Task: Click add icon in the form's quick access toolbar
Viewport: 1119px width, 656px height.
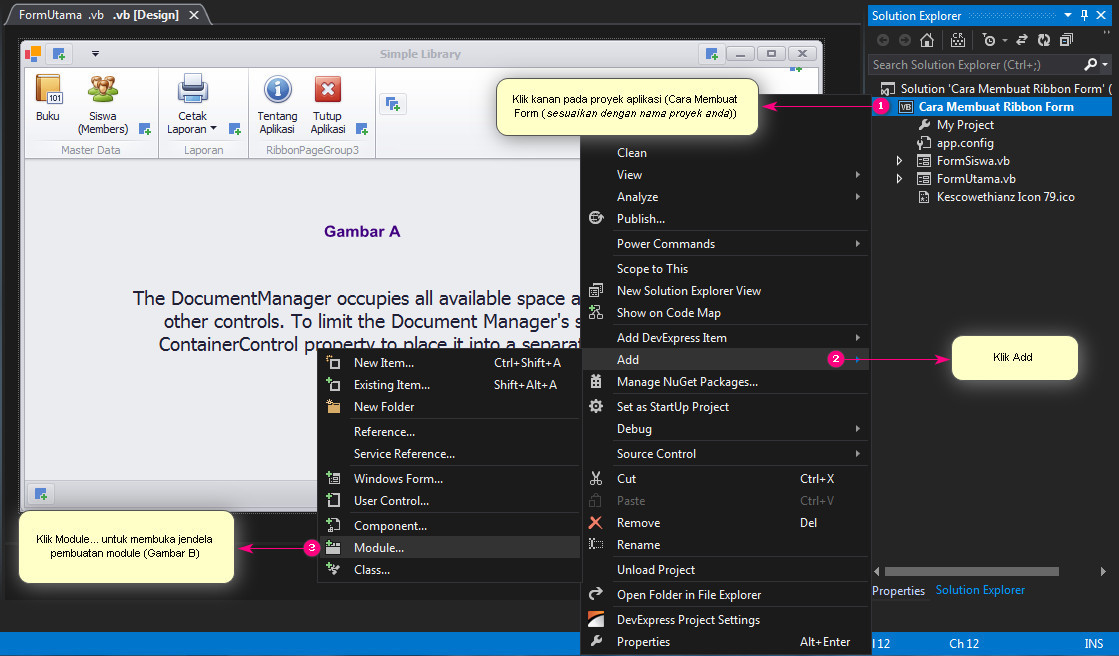Action: [x=59, y=54]
